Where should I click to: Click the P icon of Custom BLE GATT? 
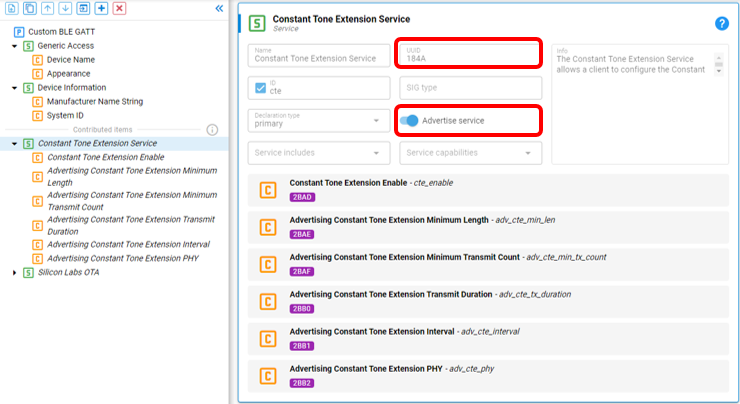[19, 32]
